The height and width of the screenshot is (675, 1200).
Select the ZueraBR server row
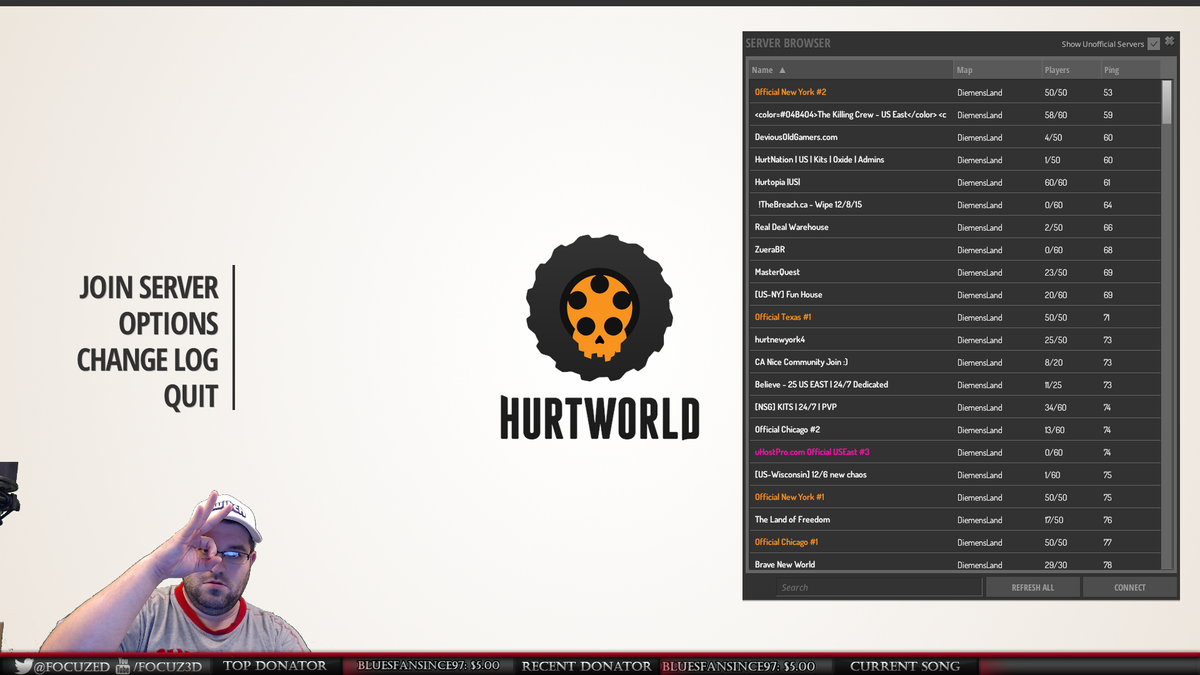(955, 250)
